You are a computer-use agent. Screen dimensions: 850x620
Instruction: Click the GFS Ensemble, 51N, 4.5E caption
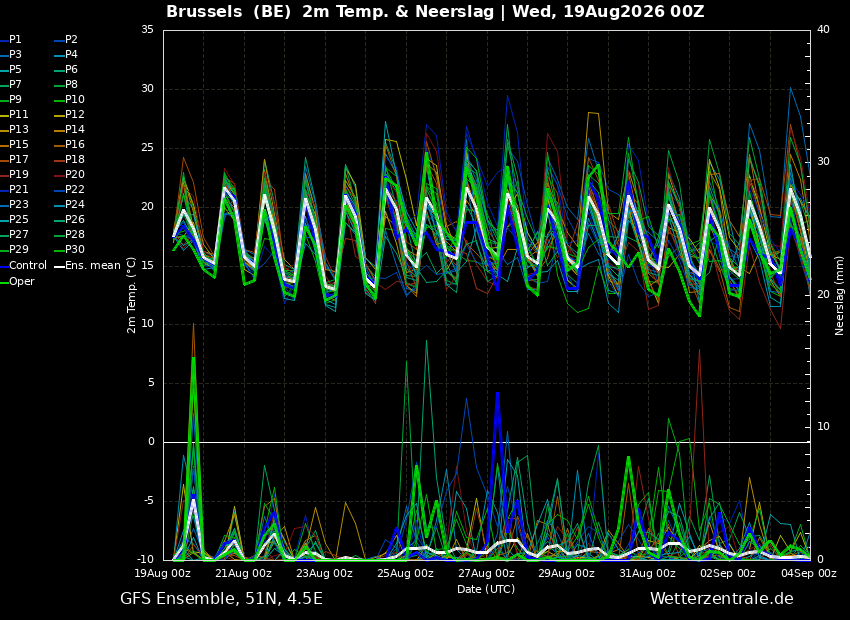pyautogui.click(x=221, y=599)
